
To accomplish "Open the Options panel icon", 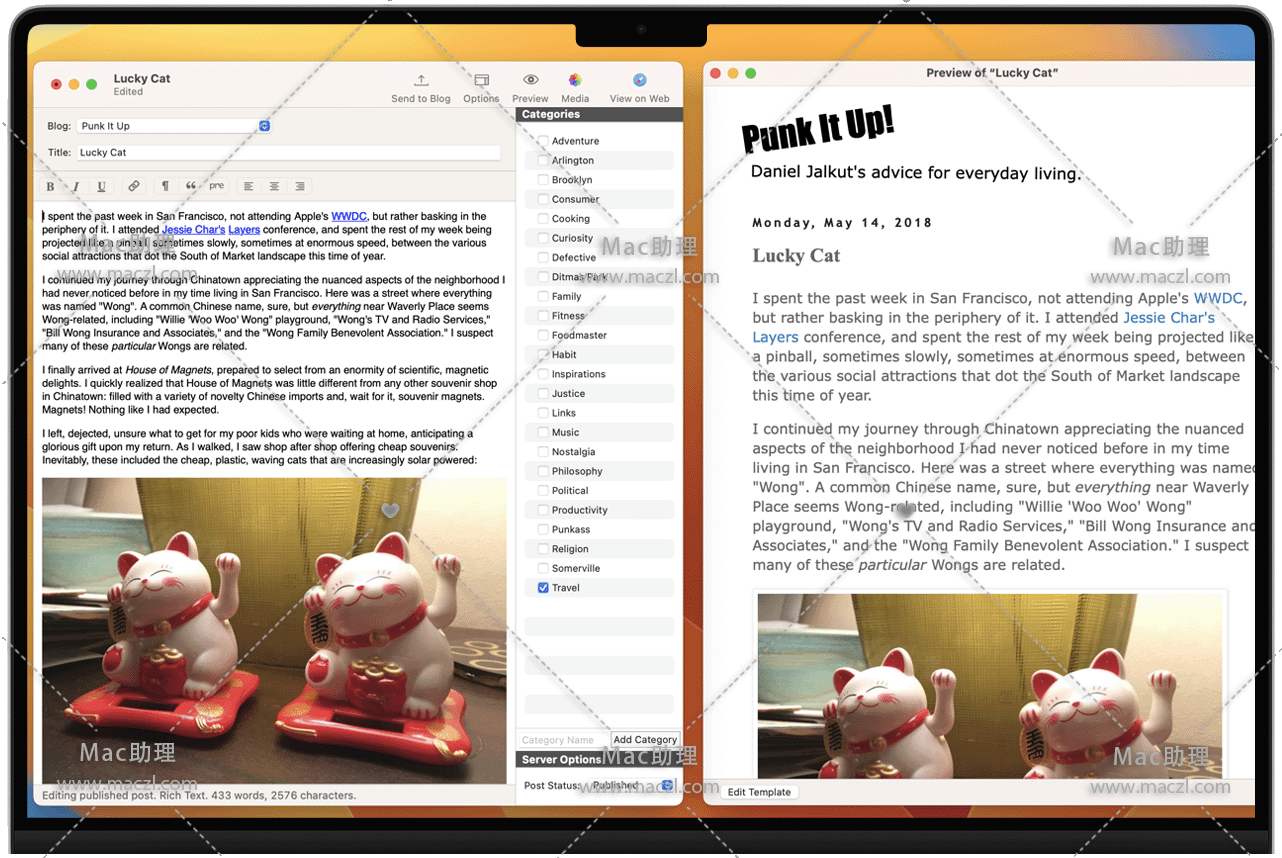I will click(481, 81).
